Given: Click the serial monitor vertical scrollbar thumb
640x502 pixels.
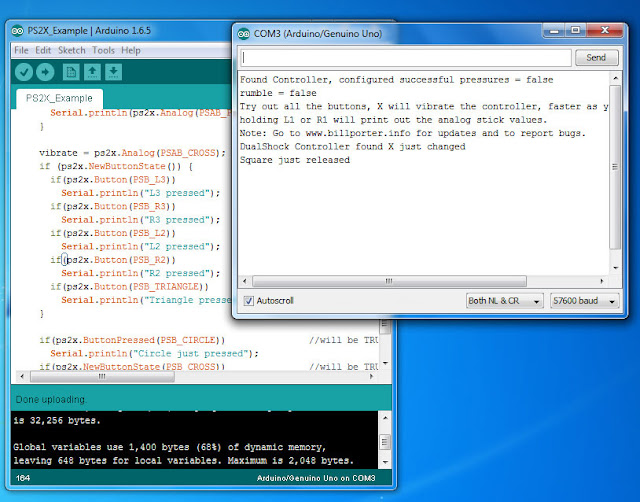Looking at the screenshot, I should 615,167.
